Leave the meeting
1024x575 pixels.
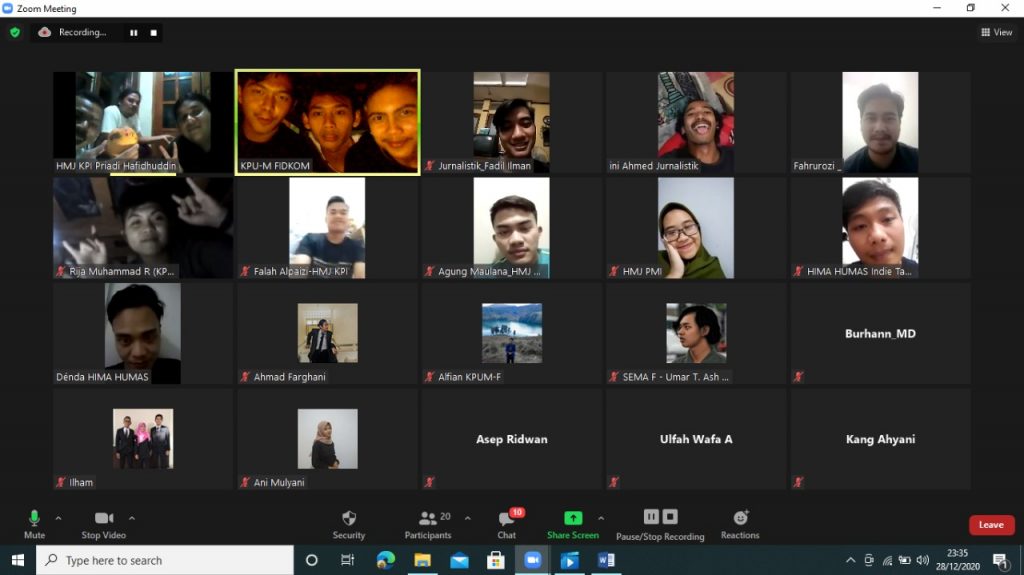click(x=991, y=525)
